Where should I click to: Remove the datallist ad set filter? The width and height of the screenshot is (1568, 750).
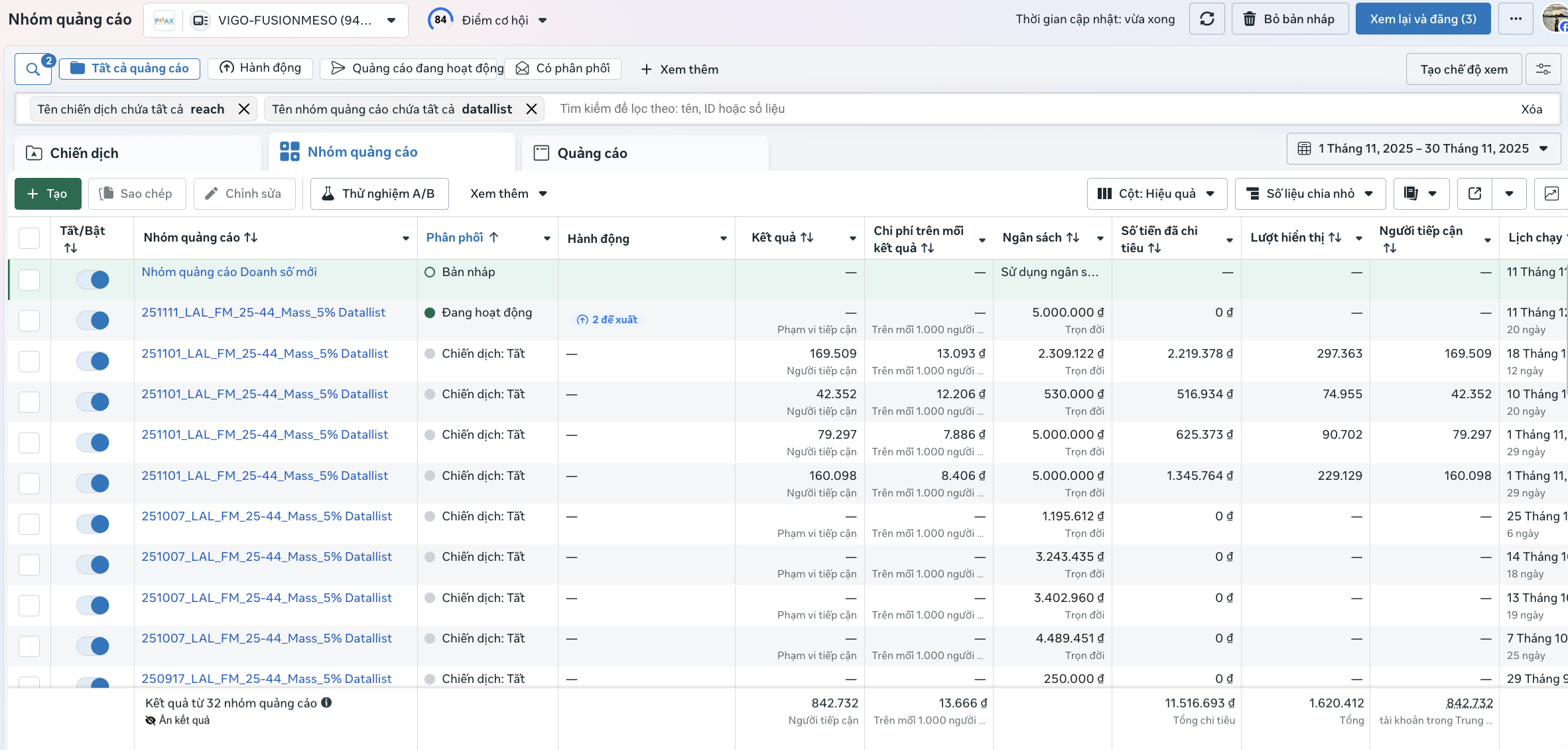531,109
